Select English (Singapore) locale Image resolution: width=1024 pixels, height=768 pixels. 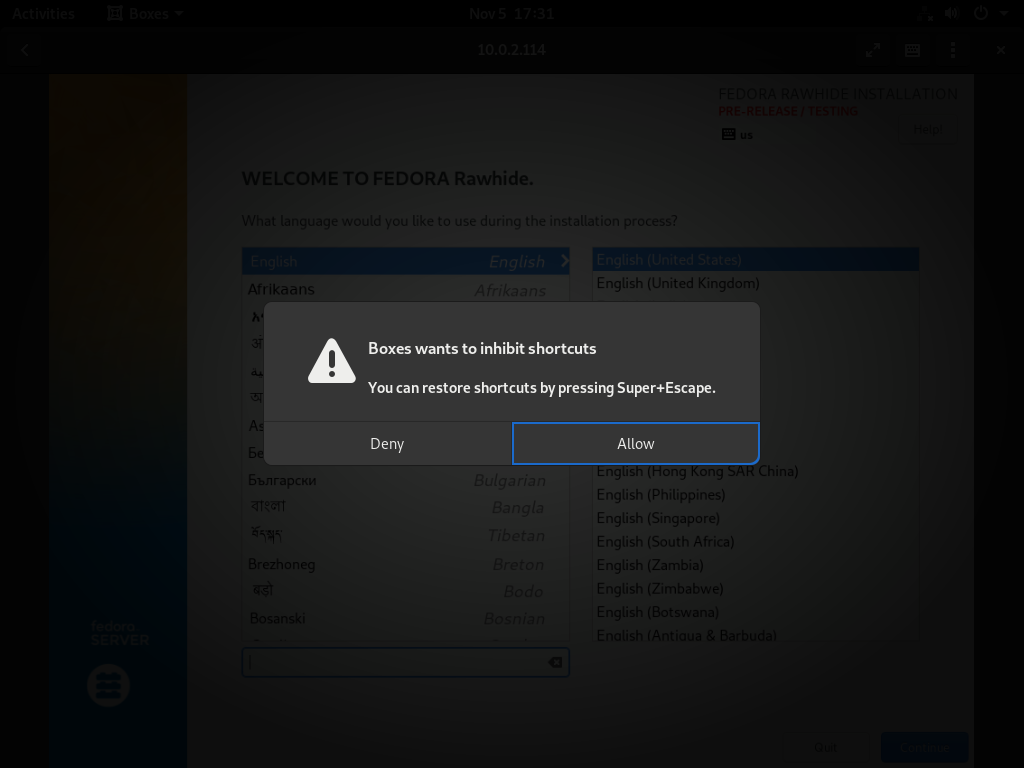pyautogui.click(x=756, y=518)
